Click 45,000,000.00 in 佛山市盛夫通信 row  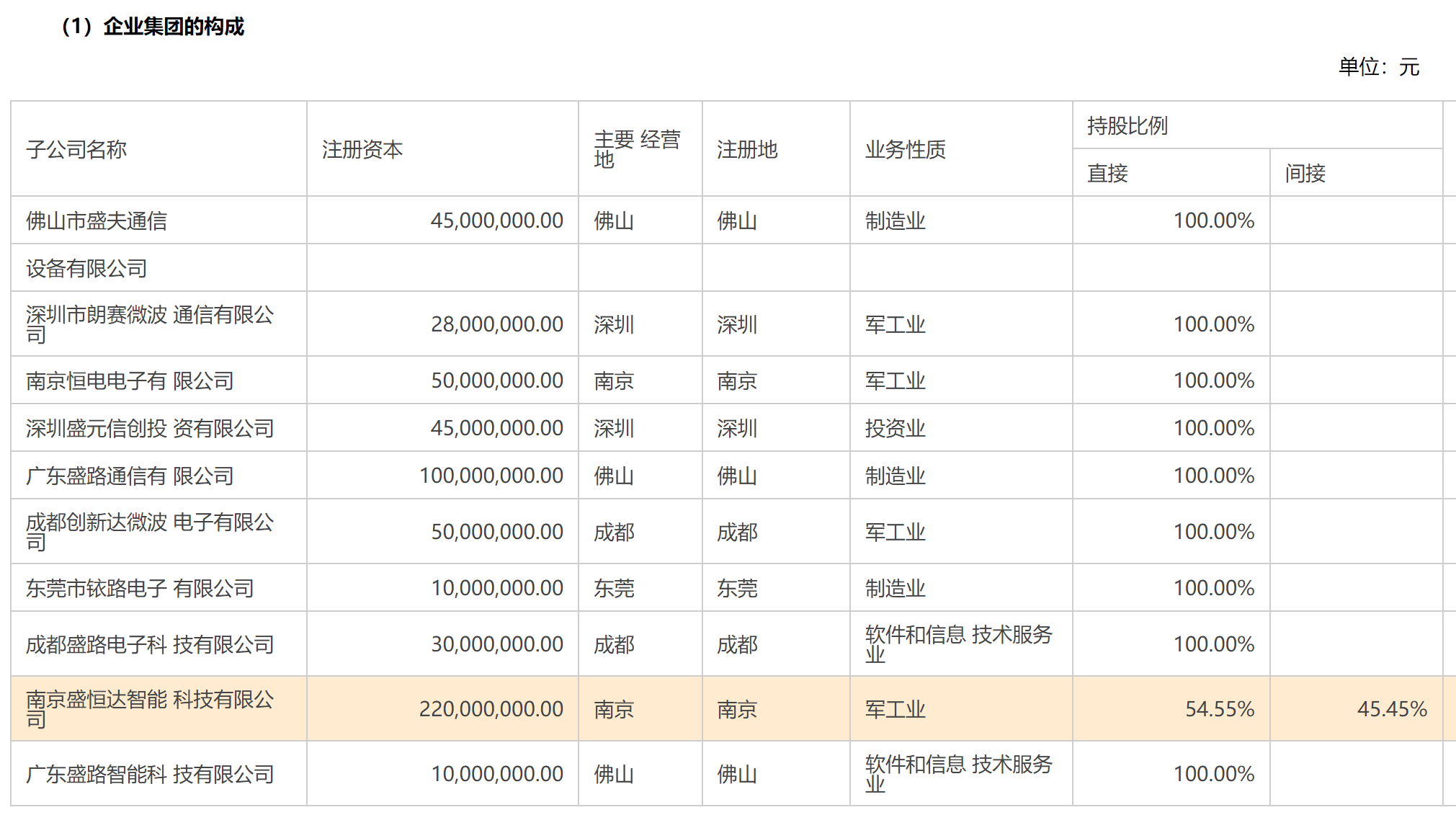point(497,221)
